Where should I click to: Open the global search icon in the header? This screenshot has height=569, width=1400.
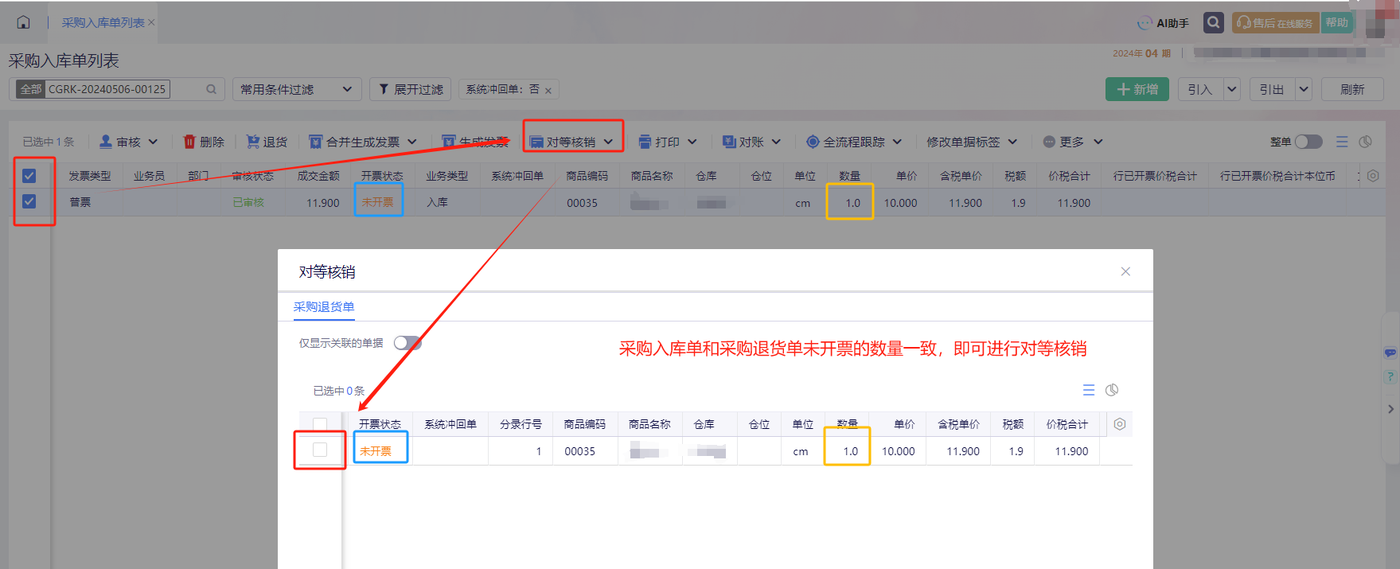1213,23
